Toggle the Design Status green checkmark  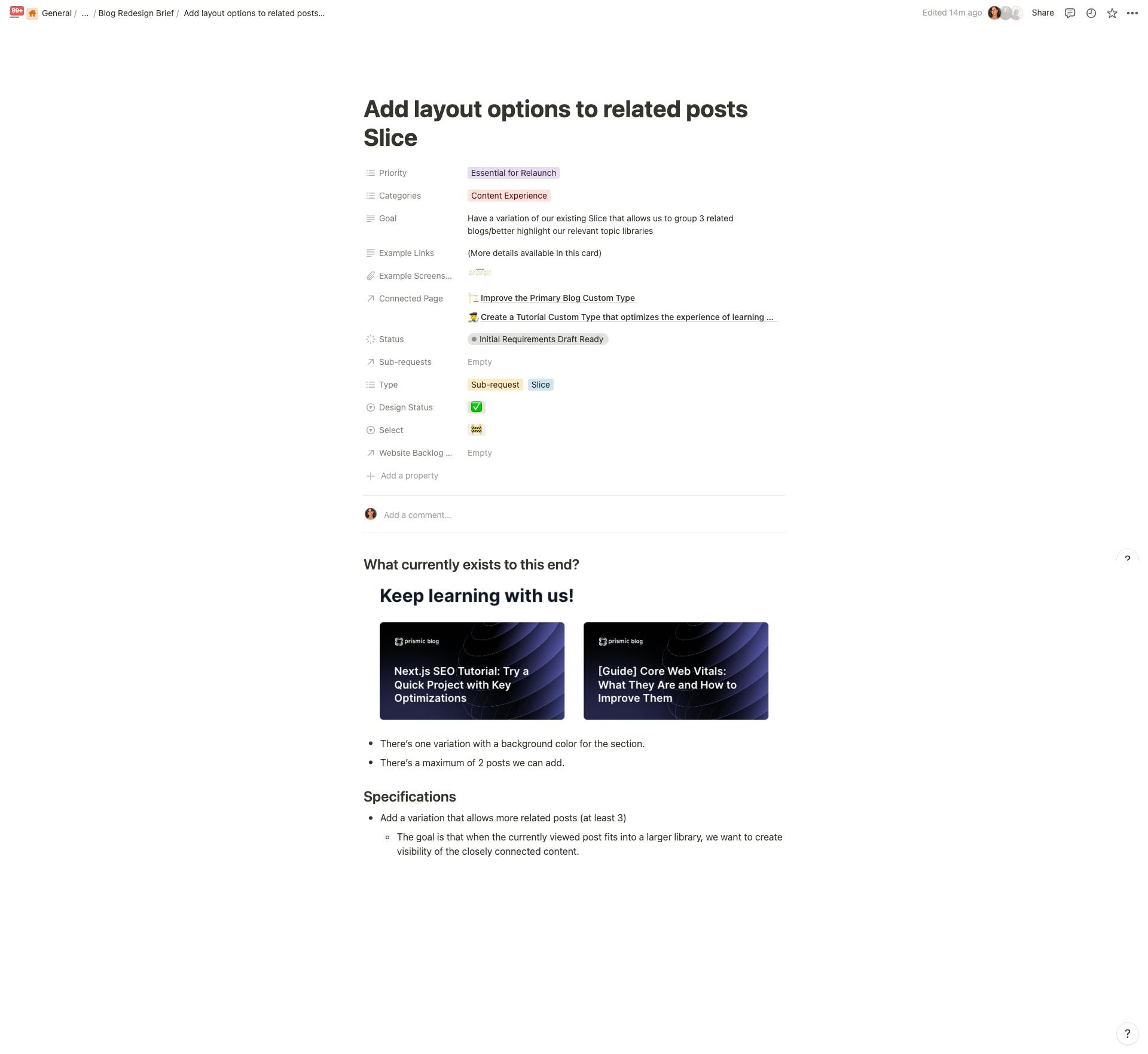tap(476, 407)
